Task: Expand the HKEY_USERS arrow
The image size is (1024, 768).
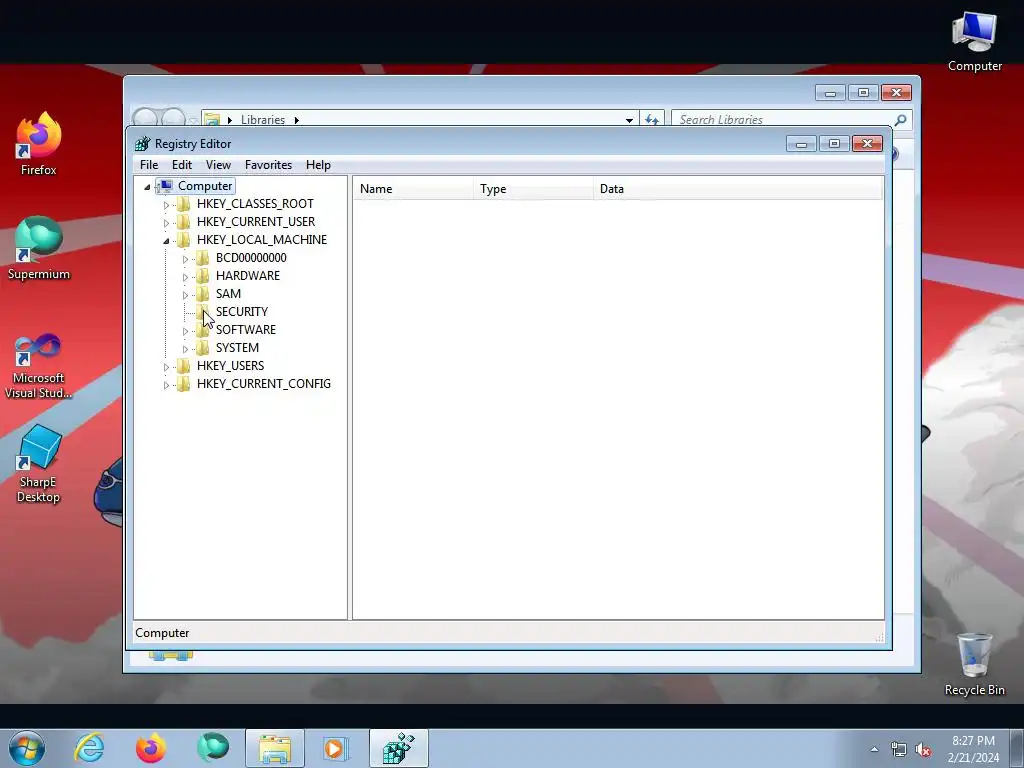Action: [166, 366]
